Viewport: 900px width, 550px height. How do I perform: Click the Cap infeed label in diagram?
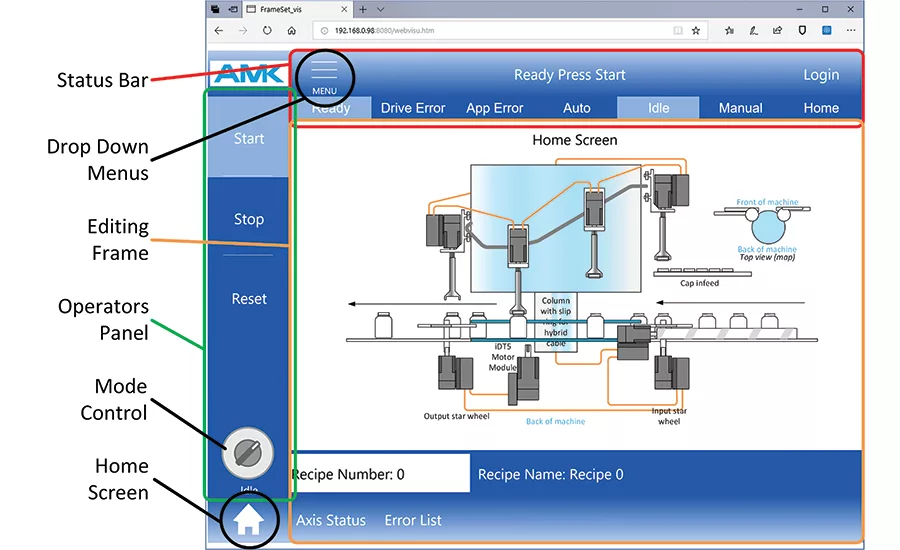tap(699, 283)
